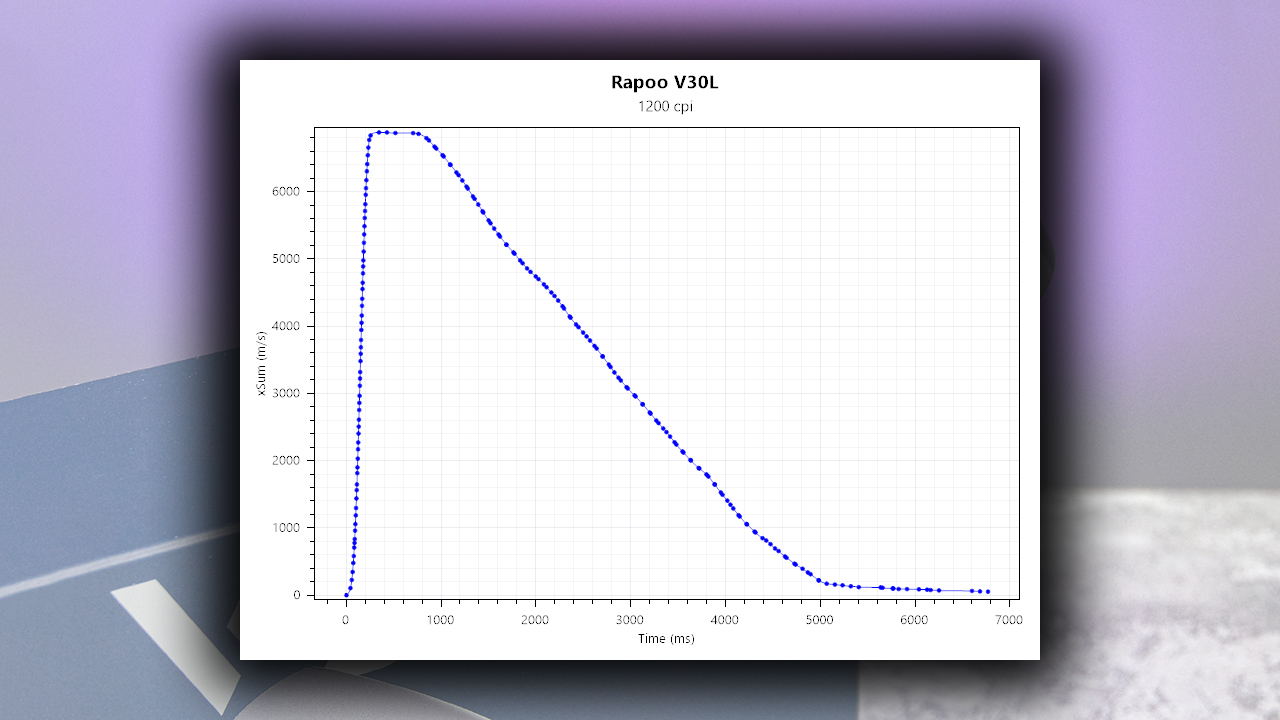The width and height of the screenshot is (1280, 720).
Task: Click the first data point at the origin
Action: (346, 595)
